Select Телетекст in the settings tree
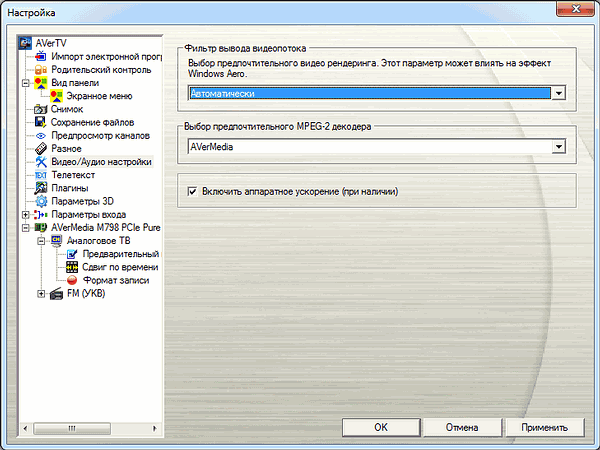Viewport: 600px width, 450px height. (73, 175)
